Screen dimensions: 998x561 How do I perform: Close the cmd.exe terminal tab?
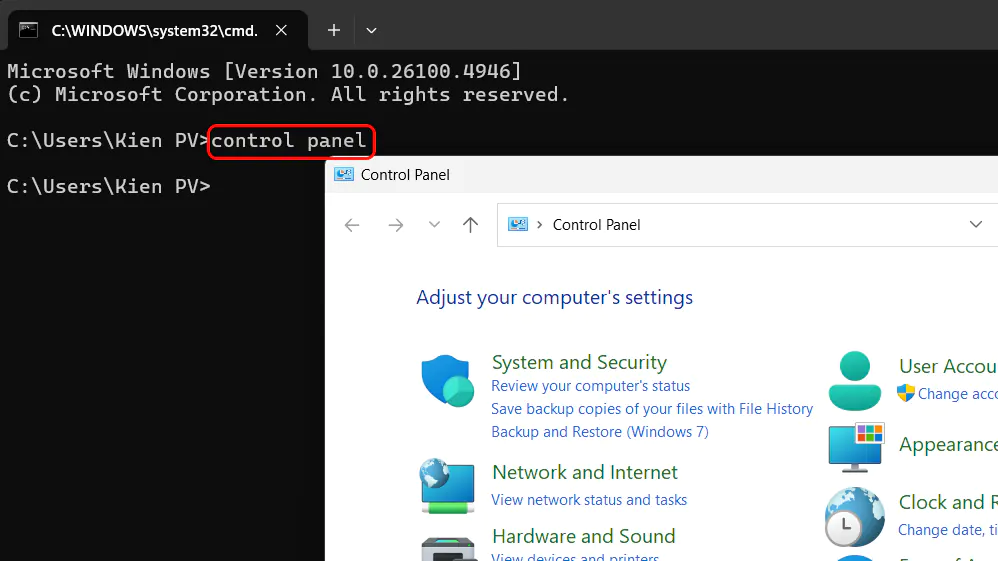pyautogui.click(x=281, y=30)
